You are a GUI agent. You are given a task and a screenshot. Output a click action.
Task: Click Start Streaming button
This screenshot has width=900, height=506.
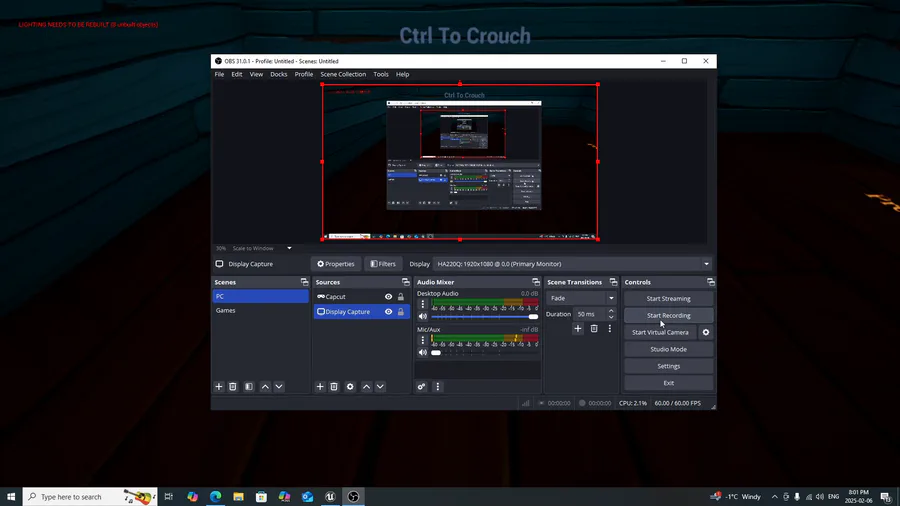[x=668, y=298]
